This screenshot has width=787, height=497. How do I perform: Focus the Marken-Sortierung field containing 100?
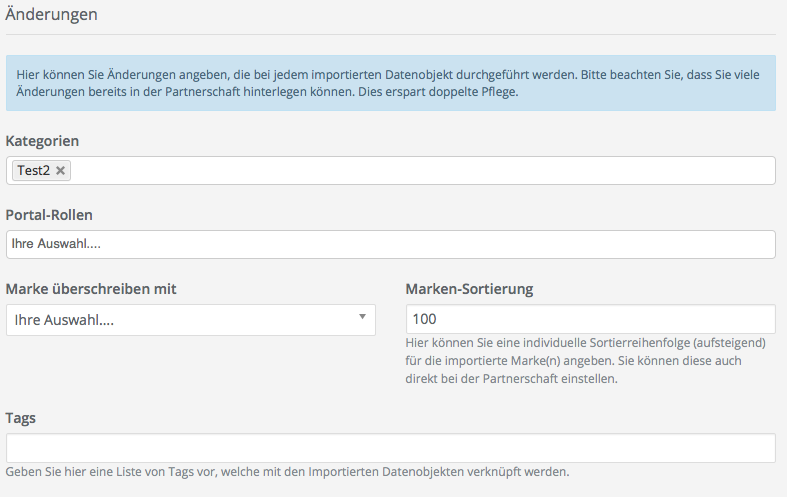point(590,319)
